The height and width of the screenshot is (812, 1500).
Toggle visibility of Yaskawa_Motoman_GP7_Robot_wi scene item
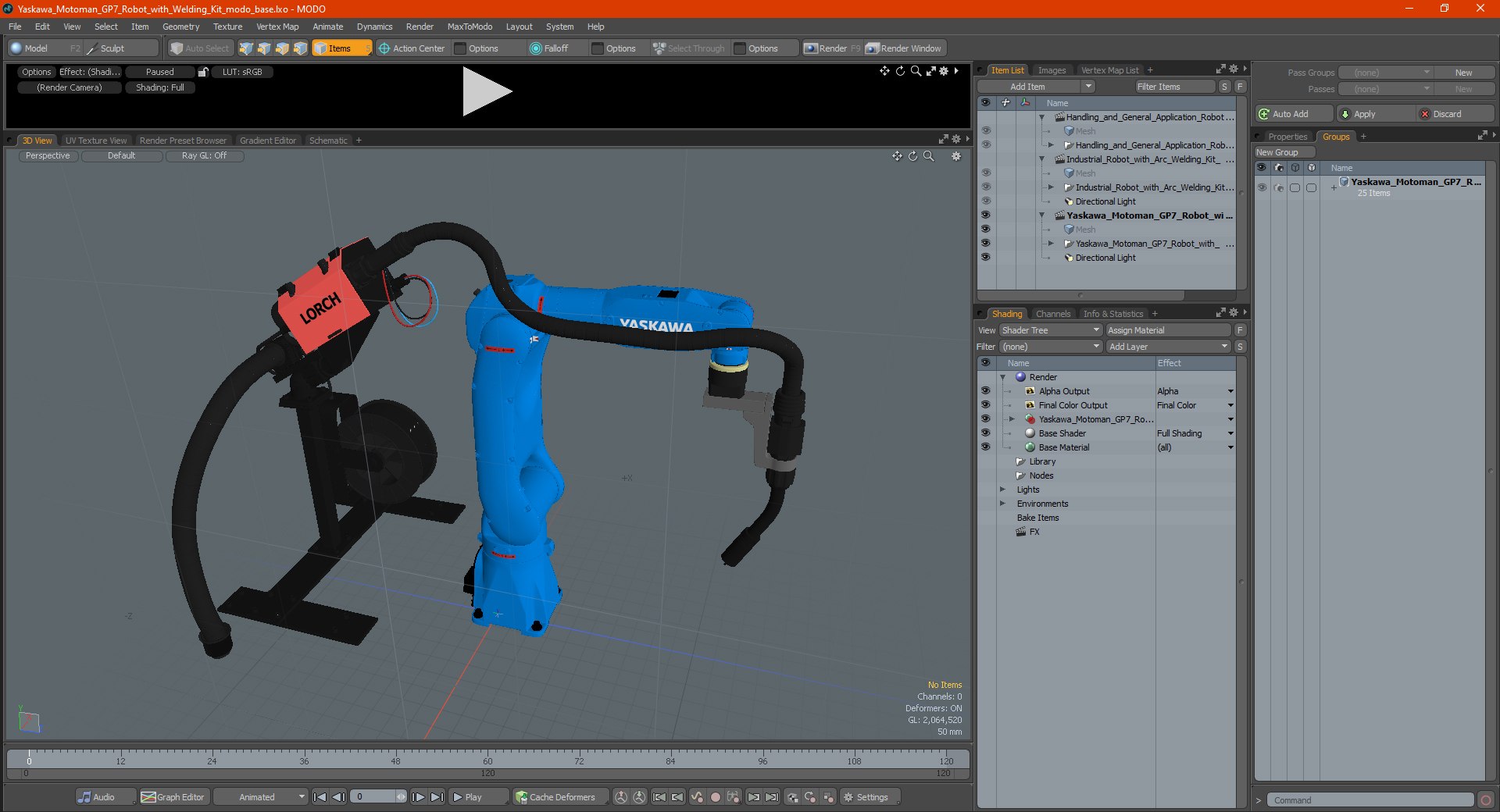[985, 215]
